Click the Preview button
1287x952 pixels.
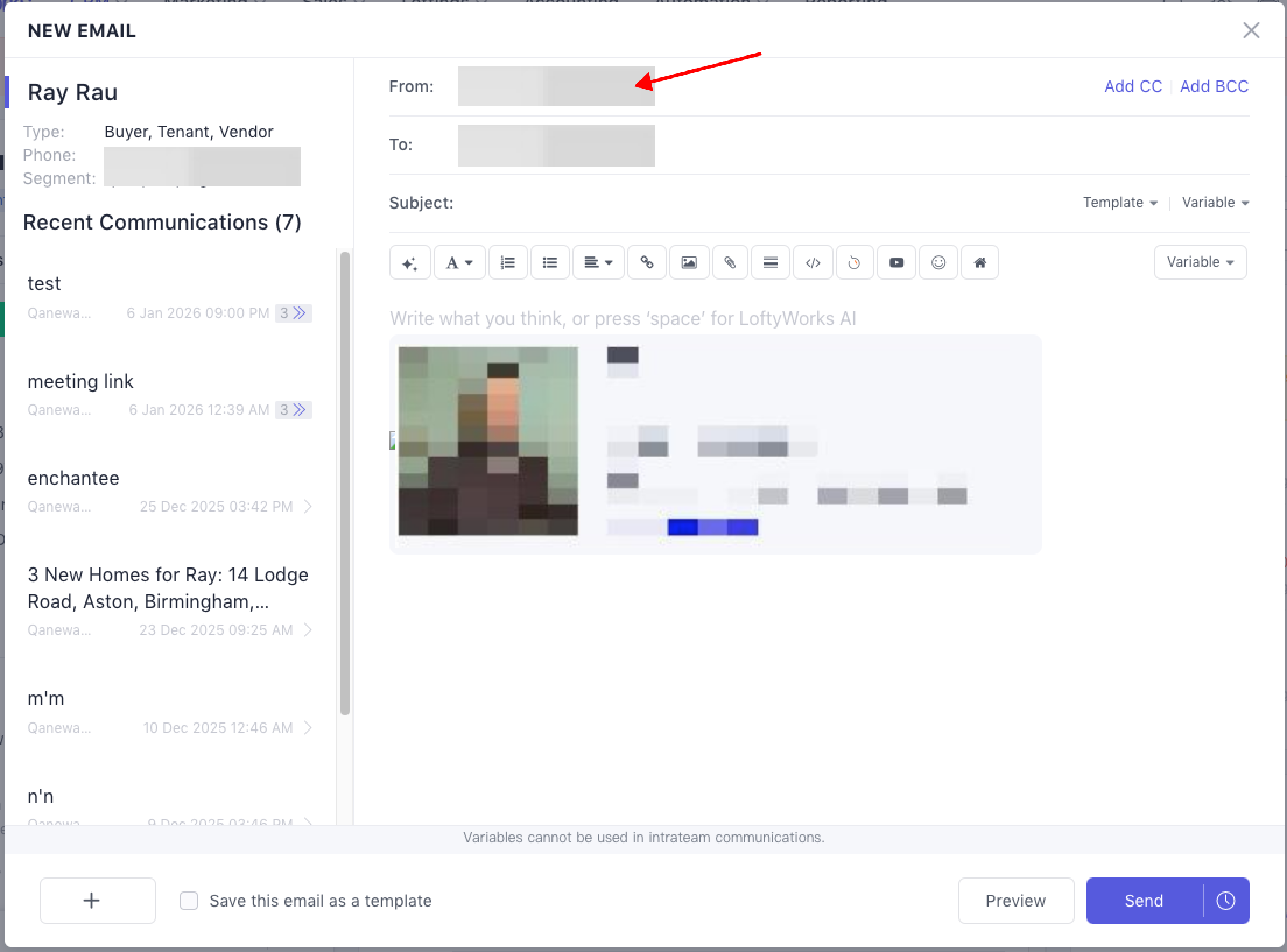click(x=1015, y=901)
